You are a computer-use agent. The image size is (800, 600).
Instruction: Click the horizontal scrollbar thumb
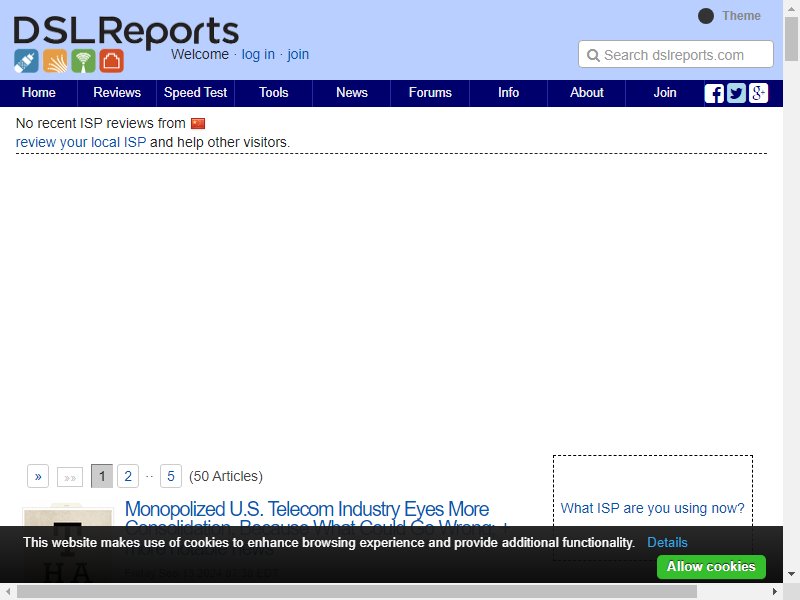(357, 591)
